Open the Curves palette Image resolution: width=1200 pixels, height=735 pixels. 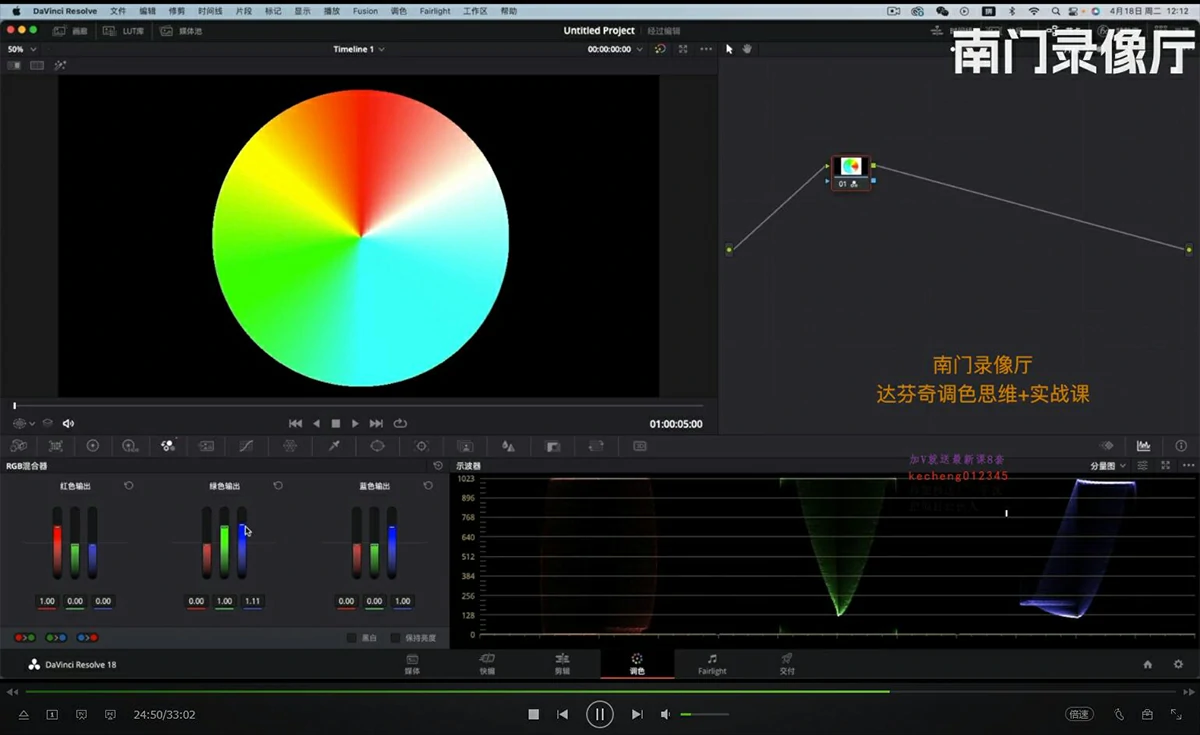(246, 446)
